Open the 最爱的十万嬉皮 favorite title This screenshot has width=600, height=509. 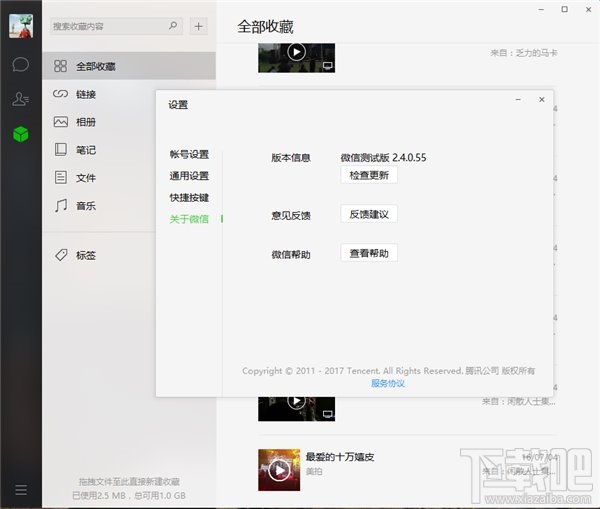coord(340,457)
